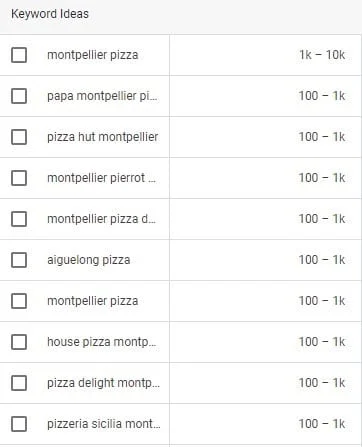Click the aiguelong pizza keyword text
The width and height of the screenshot is (362, 447).
point(89,260)
